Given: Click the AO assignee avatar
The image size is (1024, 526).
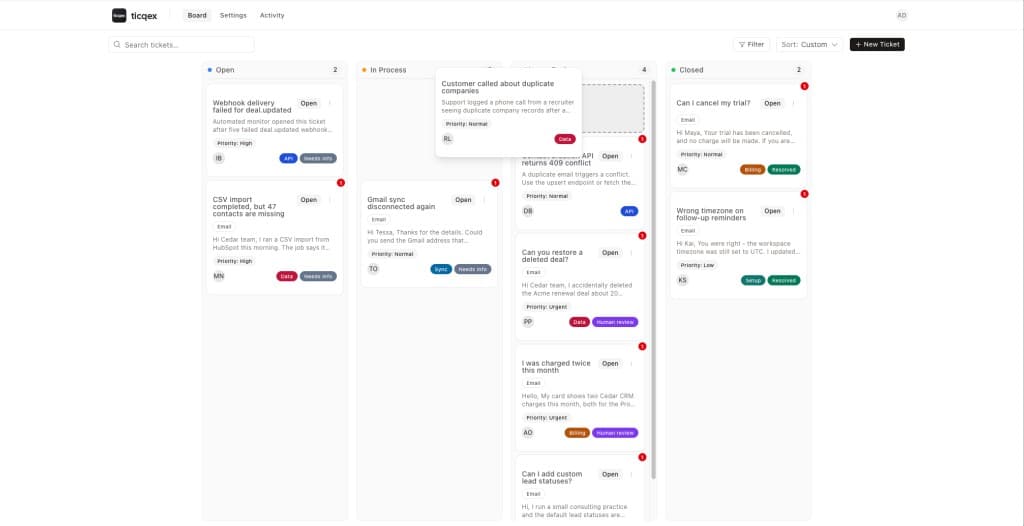Looking at the screenshot, I should click(x=528, y=433).
